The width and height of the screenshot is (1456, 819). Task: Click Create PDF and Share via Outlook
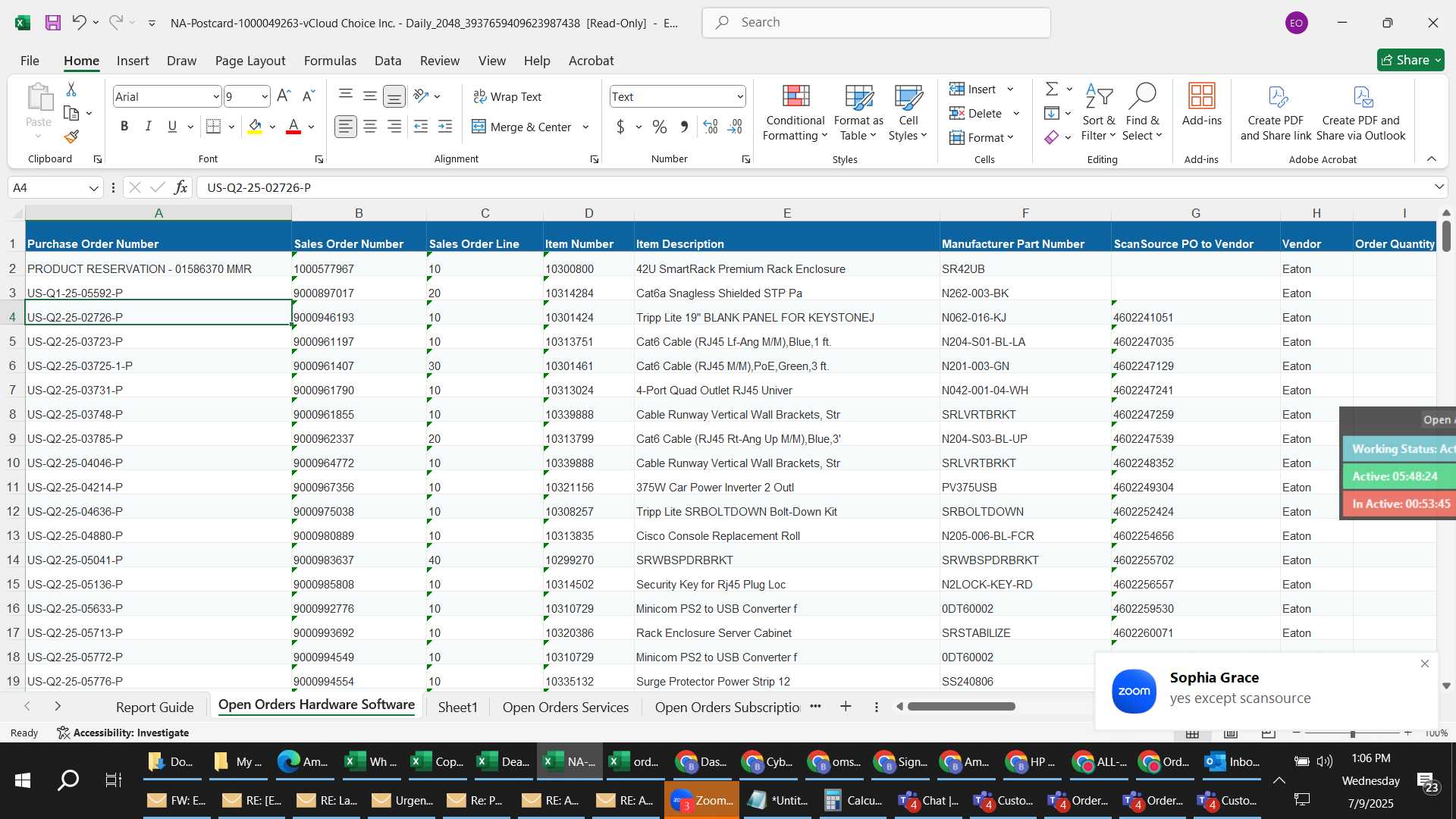pos(1361,112)
